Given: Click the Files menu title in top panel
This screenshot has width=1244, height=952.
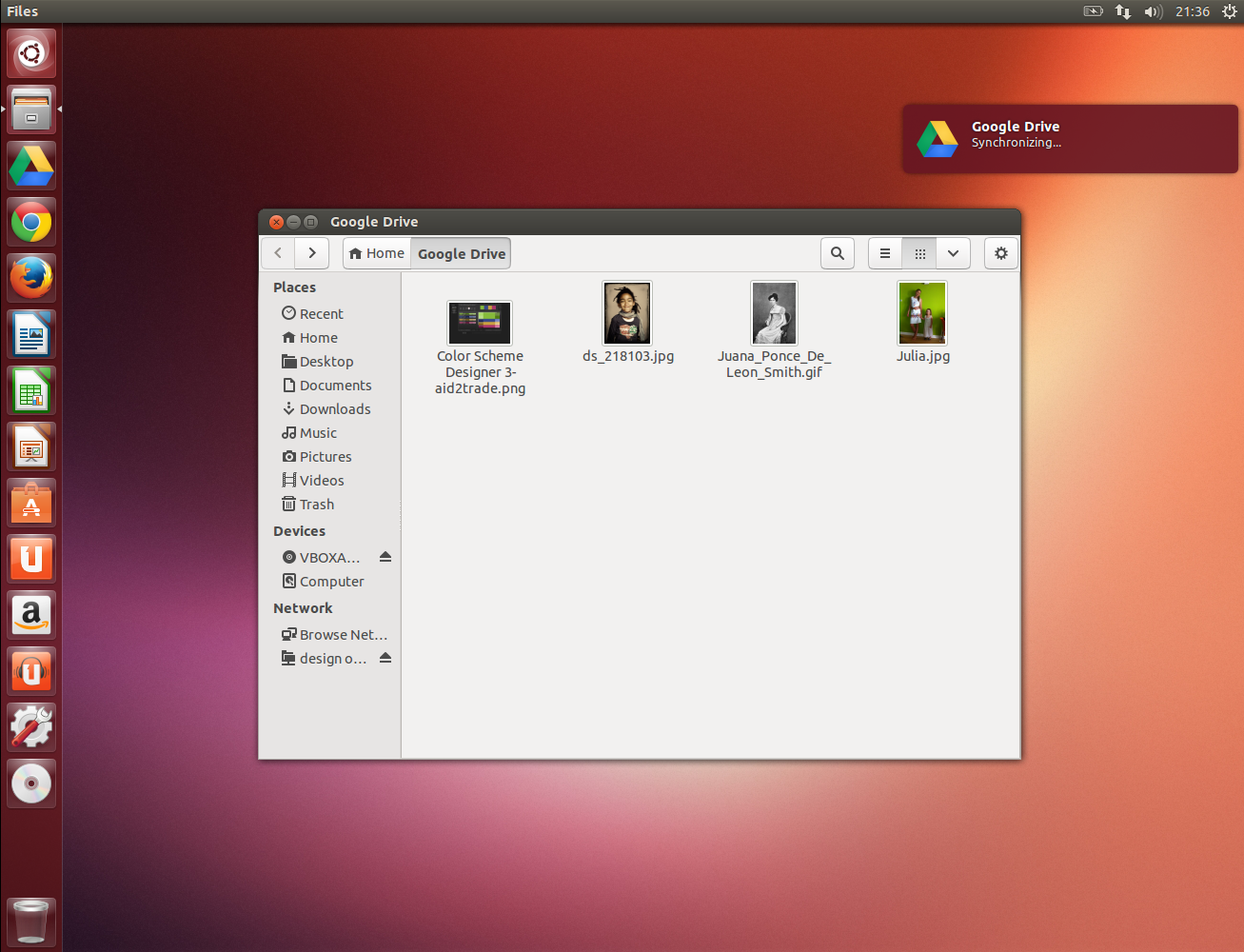Looking at the screenshot, I should point(23,11).
